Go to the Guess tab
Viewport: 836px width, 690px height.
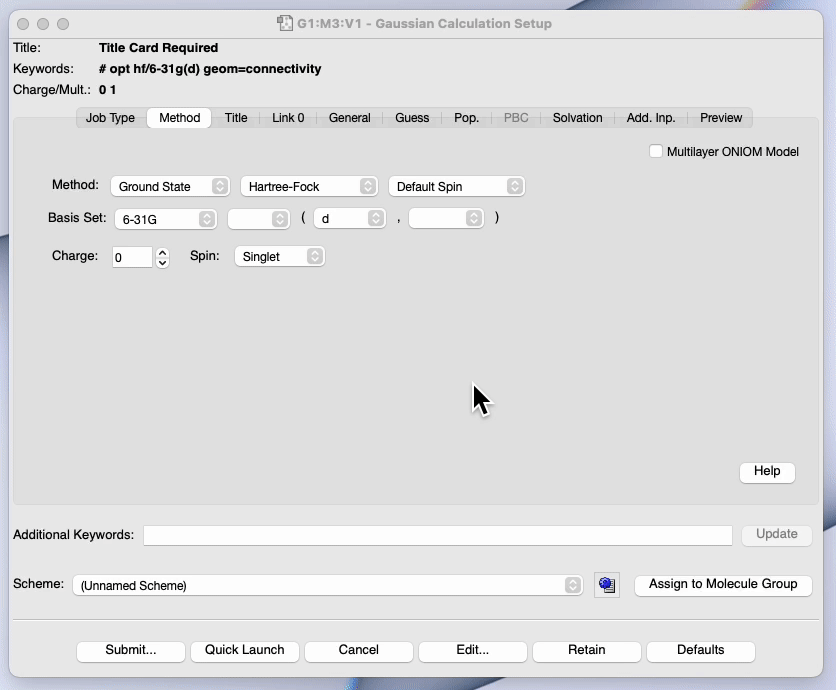tap(412, 118)
